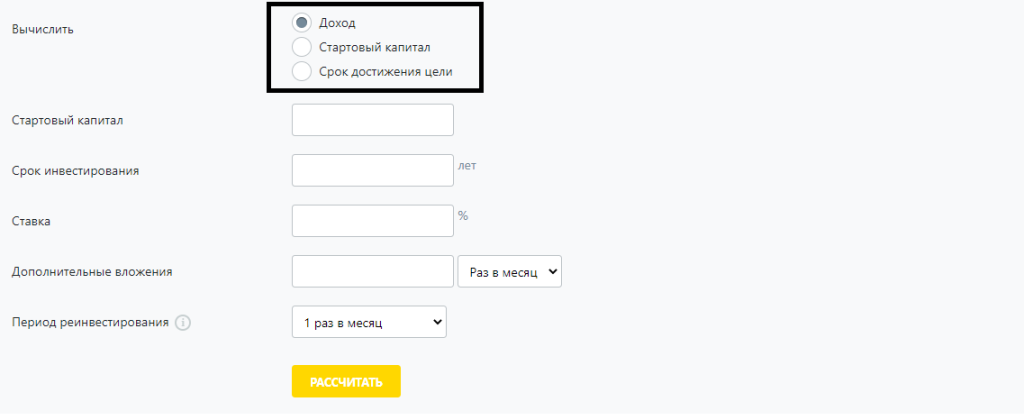The width and height of the screenshot is (1024, 420).
Task: Open info tooltip beside Период реинвестирования
Action: point(183,323)
